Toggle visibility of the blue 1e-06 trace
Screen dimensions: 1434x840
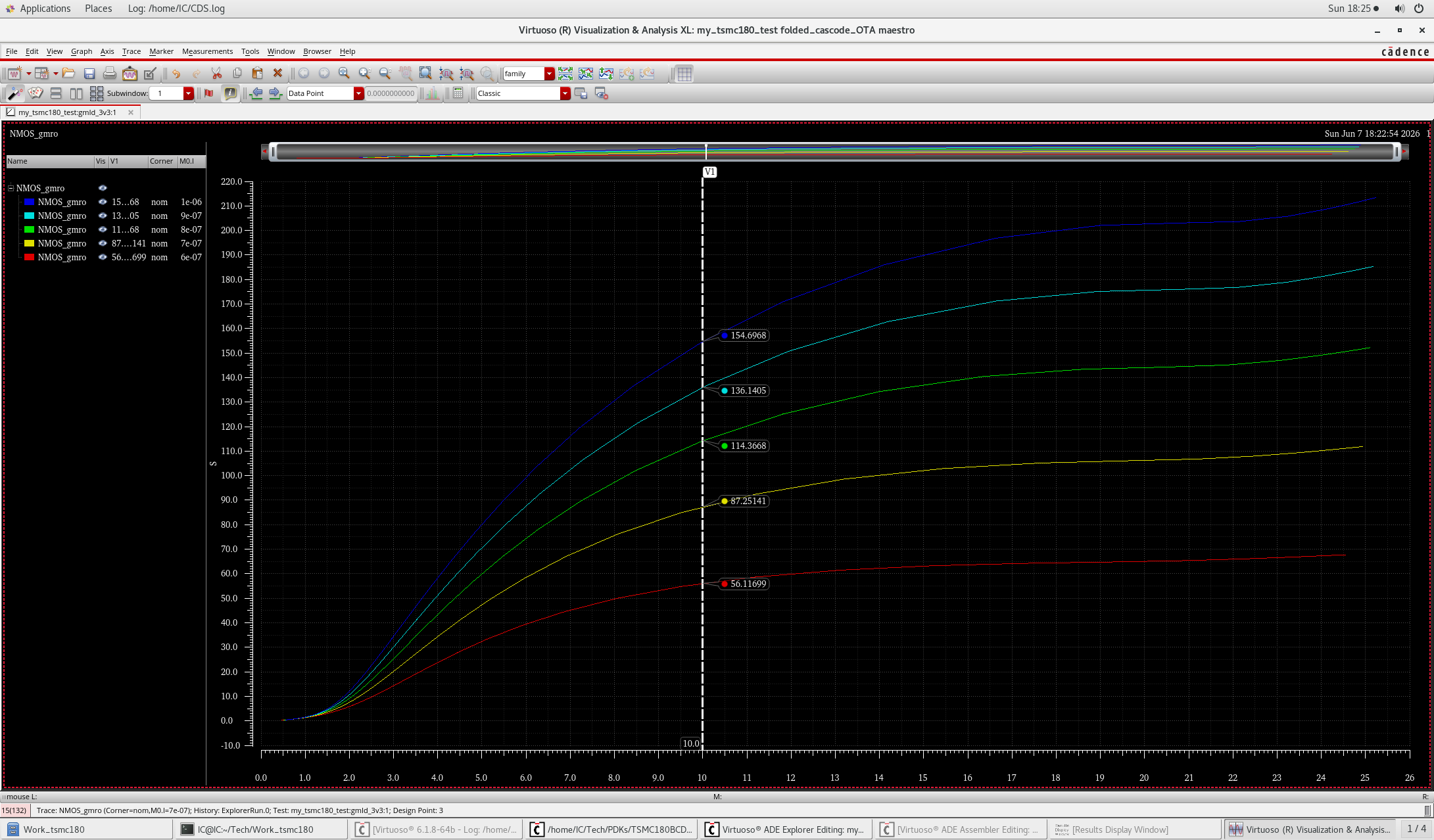(103, 202)
